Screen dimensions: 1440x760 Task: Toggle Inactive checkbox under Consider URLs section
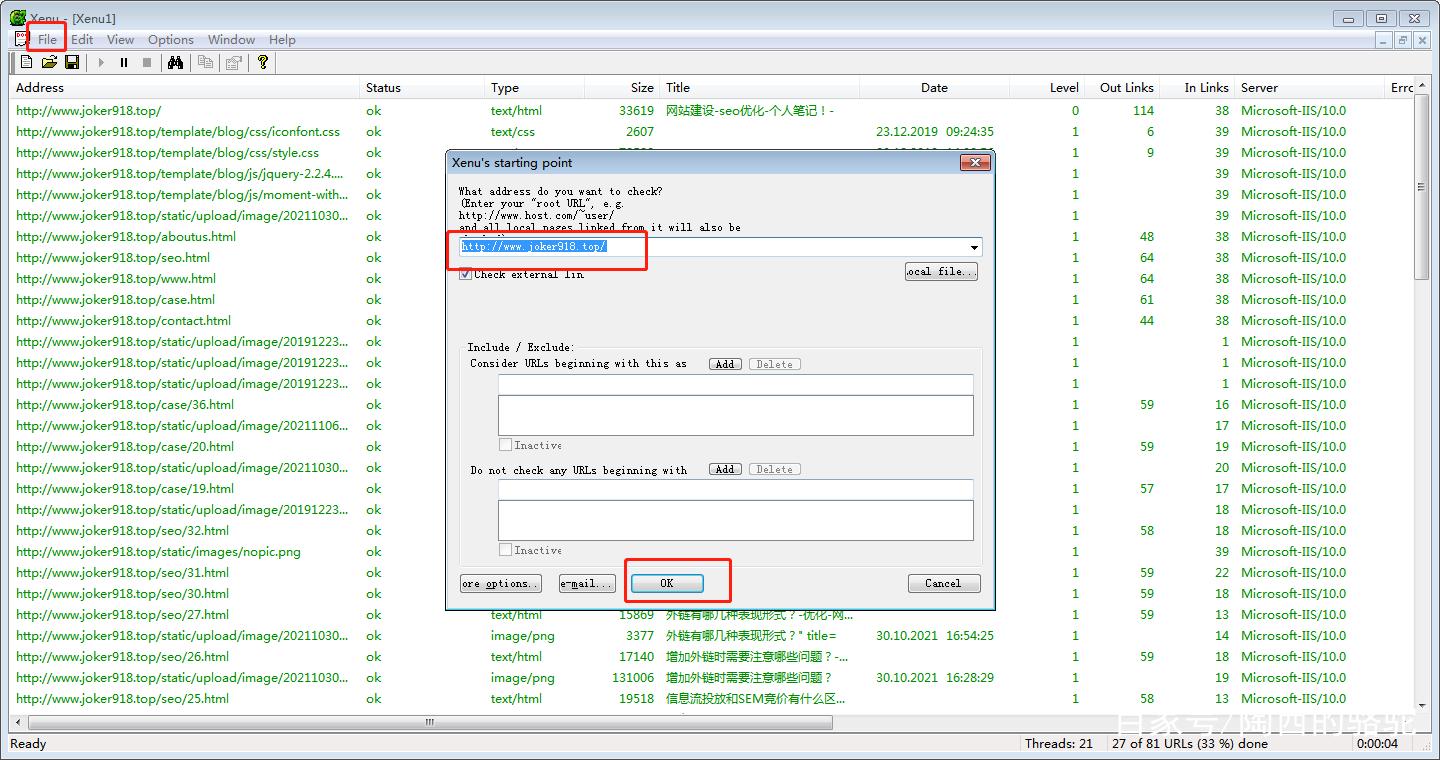coord(505,445)
